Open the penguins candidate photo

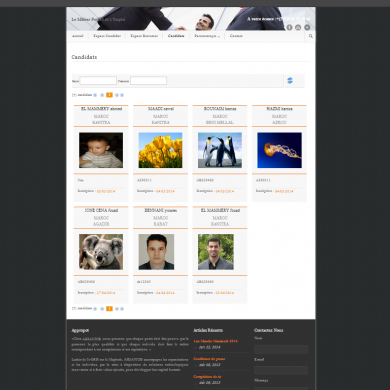[x=220, y=150]
